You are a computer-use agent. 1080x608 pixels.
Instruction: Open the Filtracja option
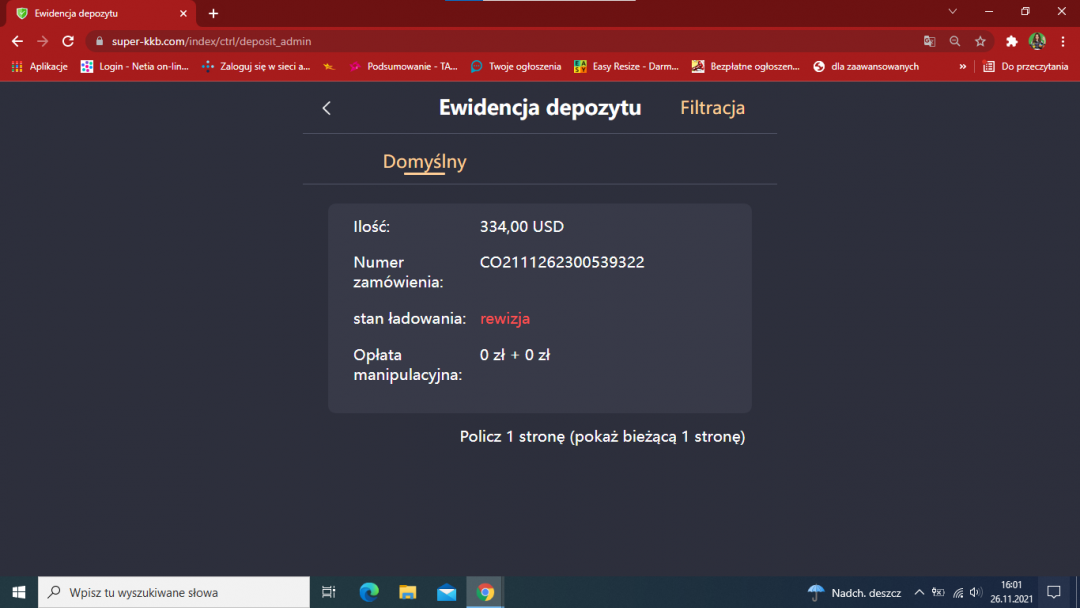click(x=712, y=107)
